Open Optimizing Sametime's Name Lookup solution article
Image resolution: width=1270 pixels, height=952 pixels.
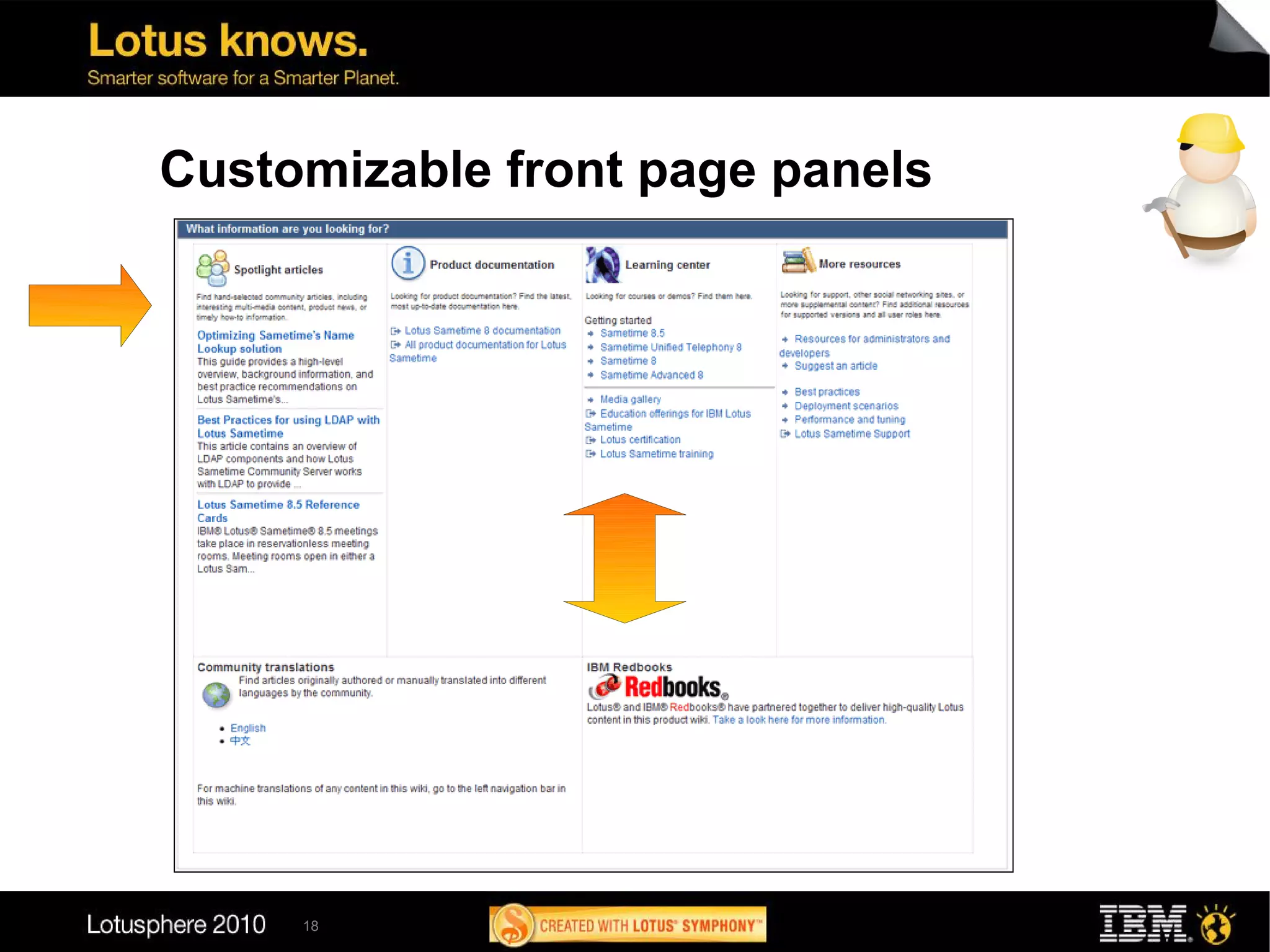[275, 342]
